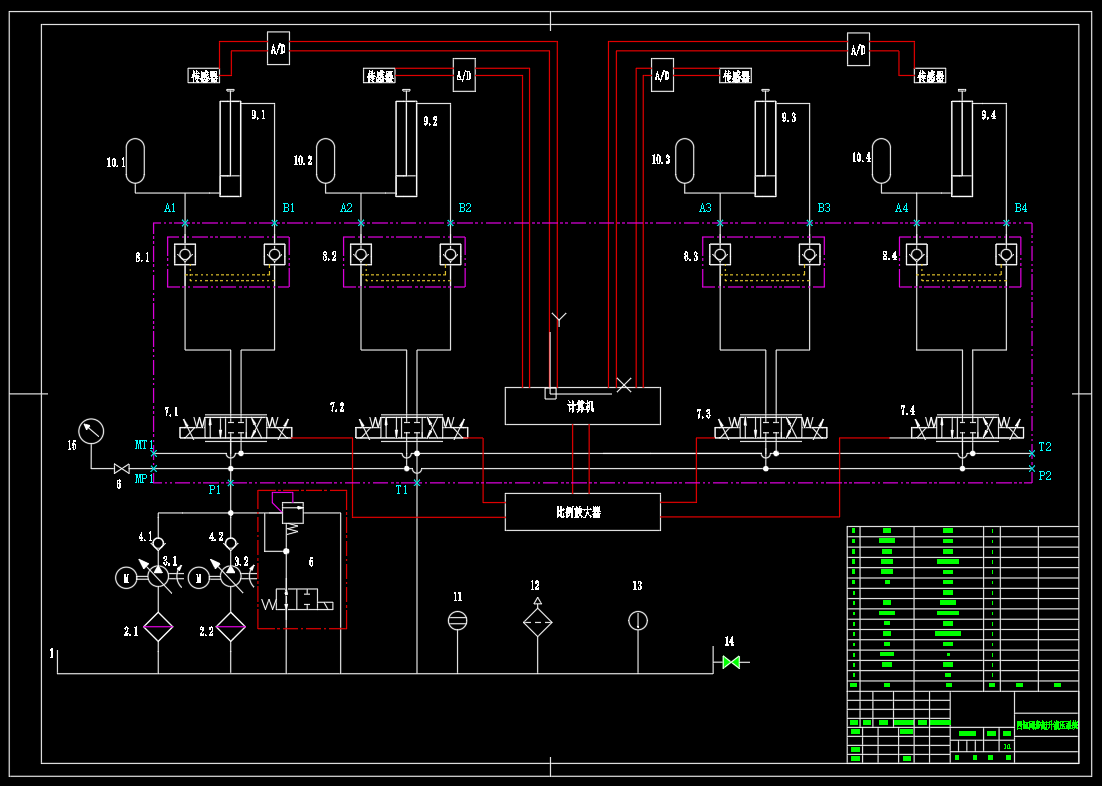
Task: Select thermometer symbol 13
Action: 637,621
